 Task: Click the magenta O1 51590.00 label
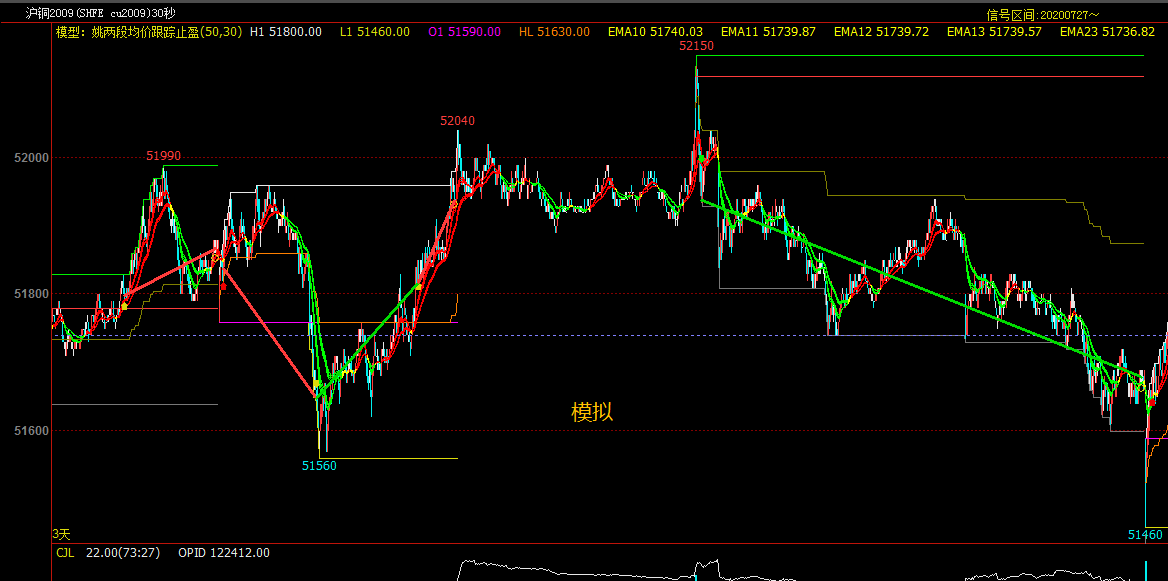pos(465,32)
